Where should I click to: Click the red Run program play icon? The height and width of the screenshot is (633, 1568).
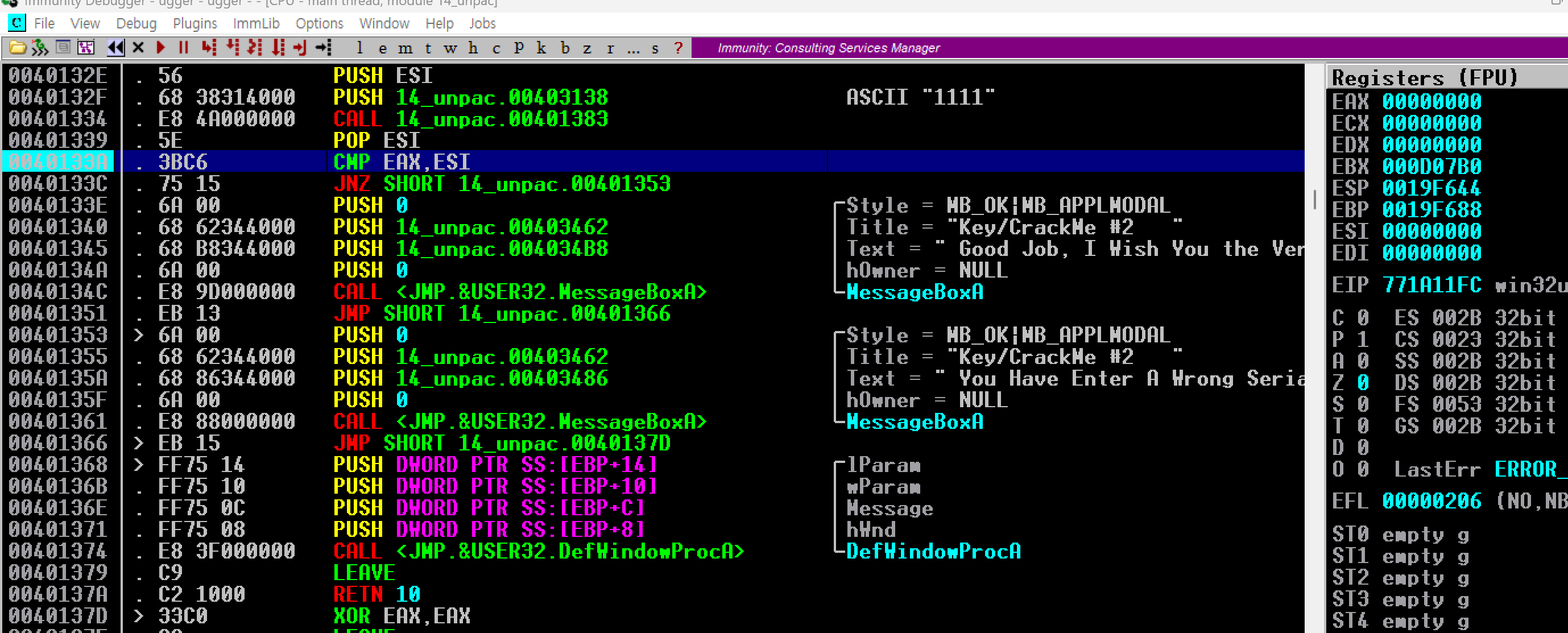click(x=161, y=47)
